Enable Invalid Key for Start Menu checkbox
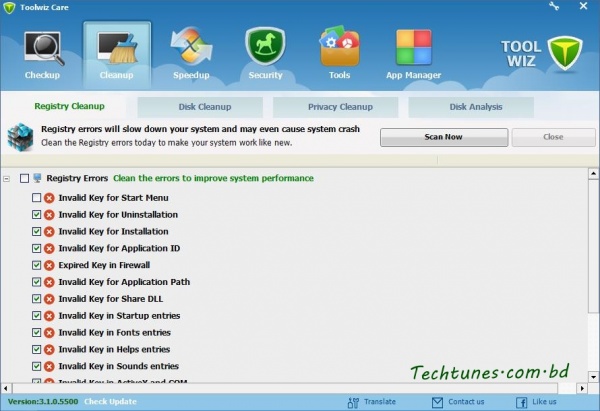Image resolution: width=600 pixels, height=411 pixels. [36, 198]
